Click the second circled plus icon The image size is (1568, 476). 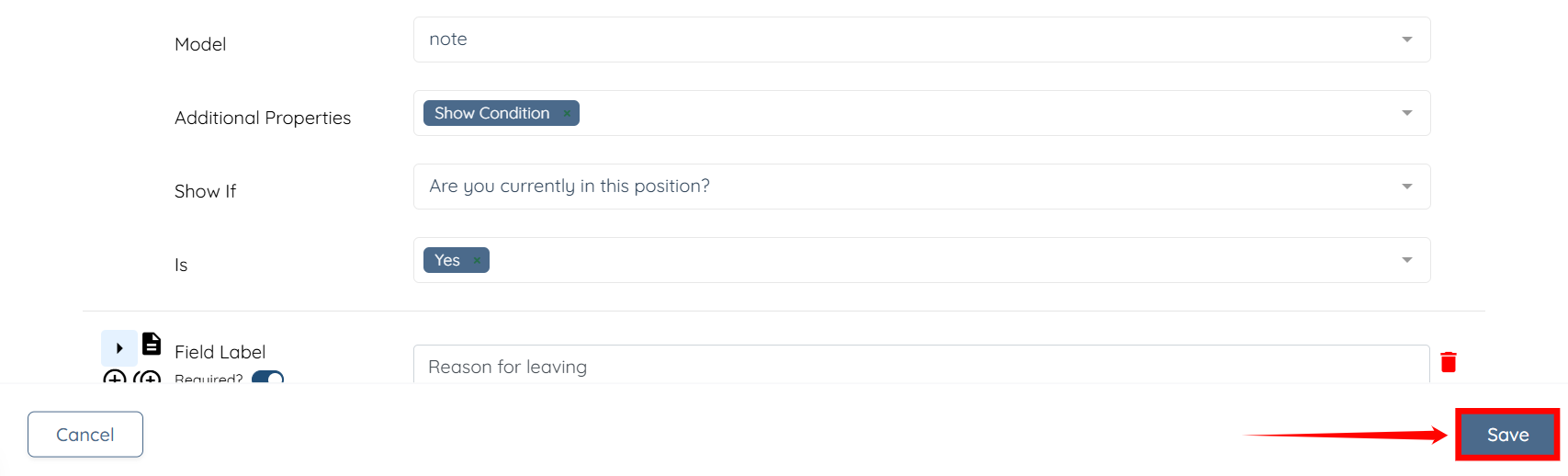(147, 378)
